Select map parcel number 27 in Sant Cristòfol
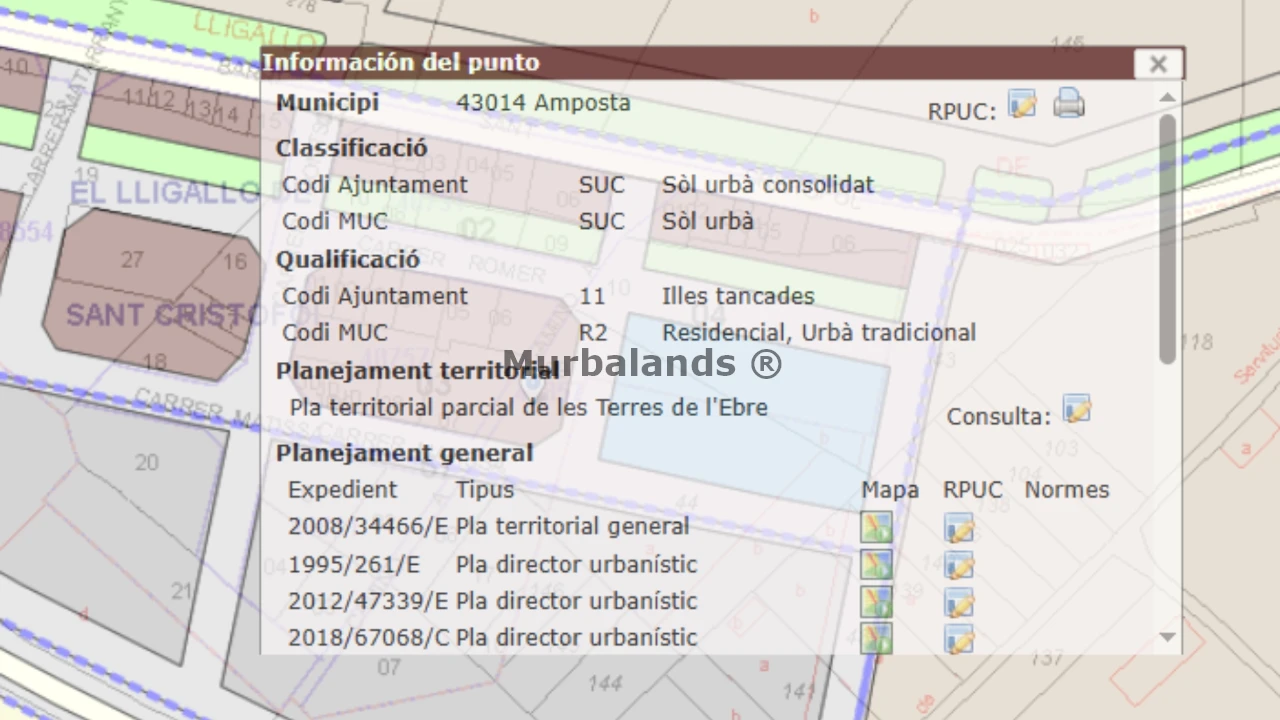The width and height of the screenshot is (1280, 720). click(132, 260)
